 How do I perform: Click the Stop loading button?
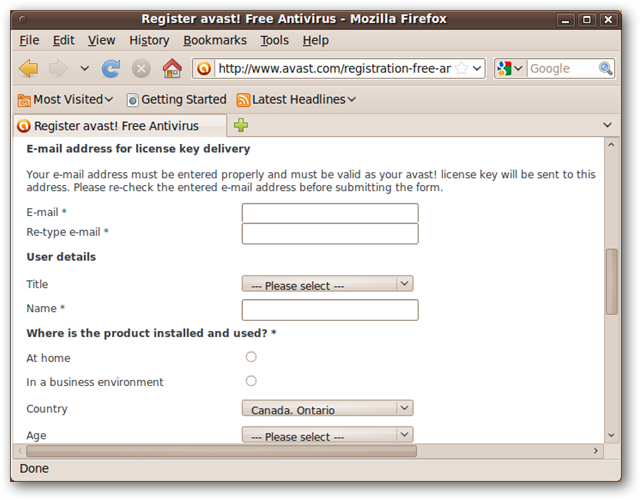pyautogui.click(x=141, y=69)
